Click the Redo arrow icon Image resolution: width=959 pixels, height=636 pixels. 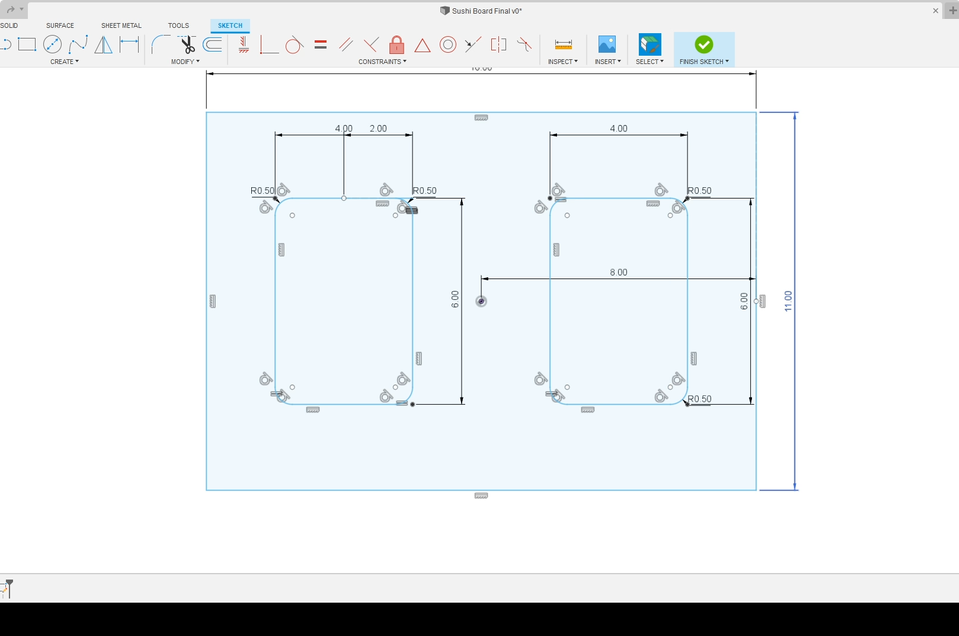[x=10, y=10]
